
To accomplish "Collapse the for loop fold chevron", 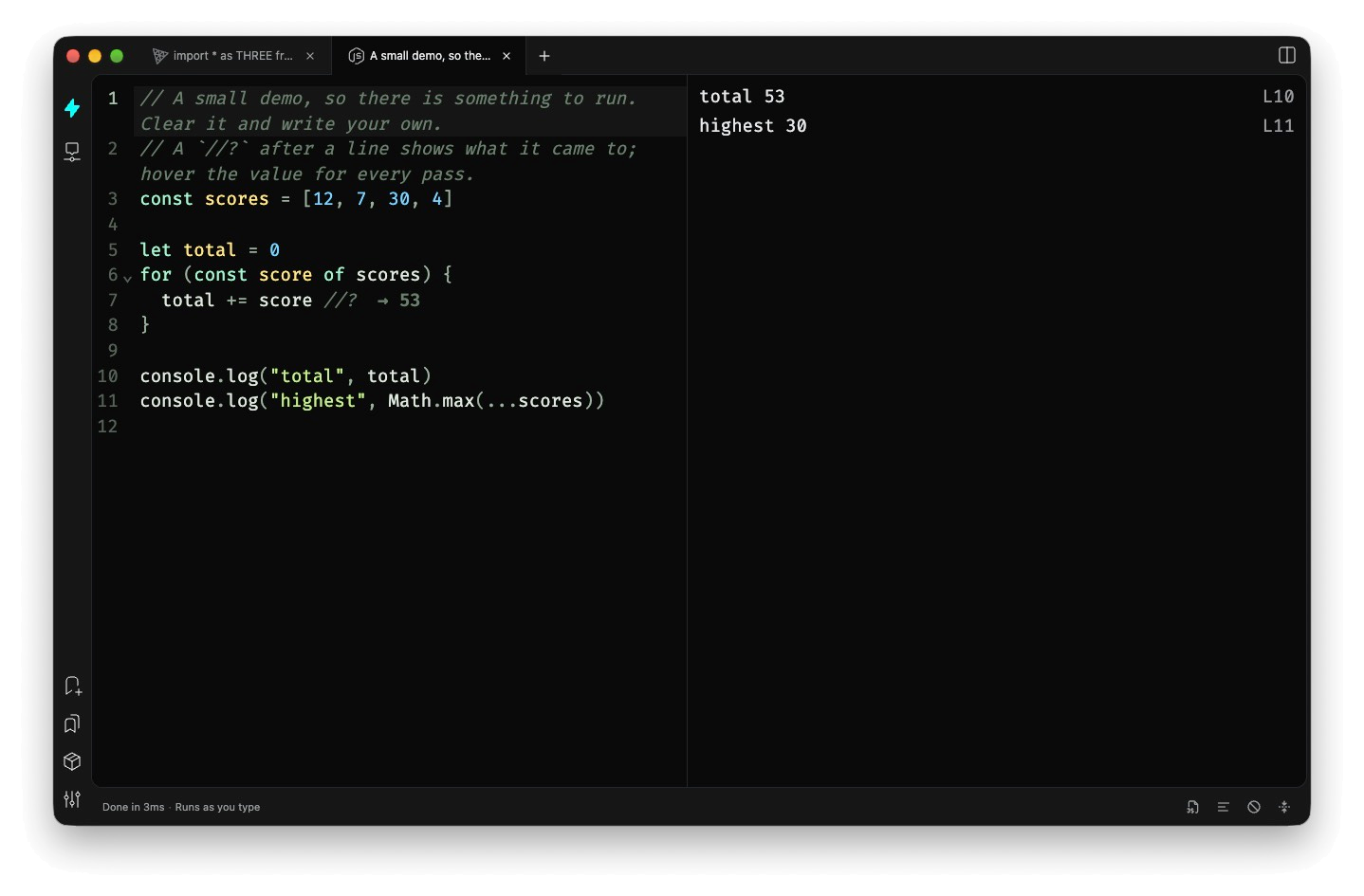I will point(127,278).
